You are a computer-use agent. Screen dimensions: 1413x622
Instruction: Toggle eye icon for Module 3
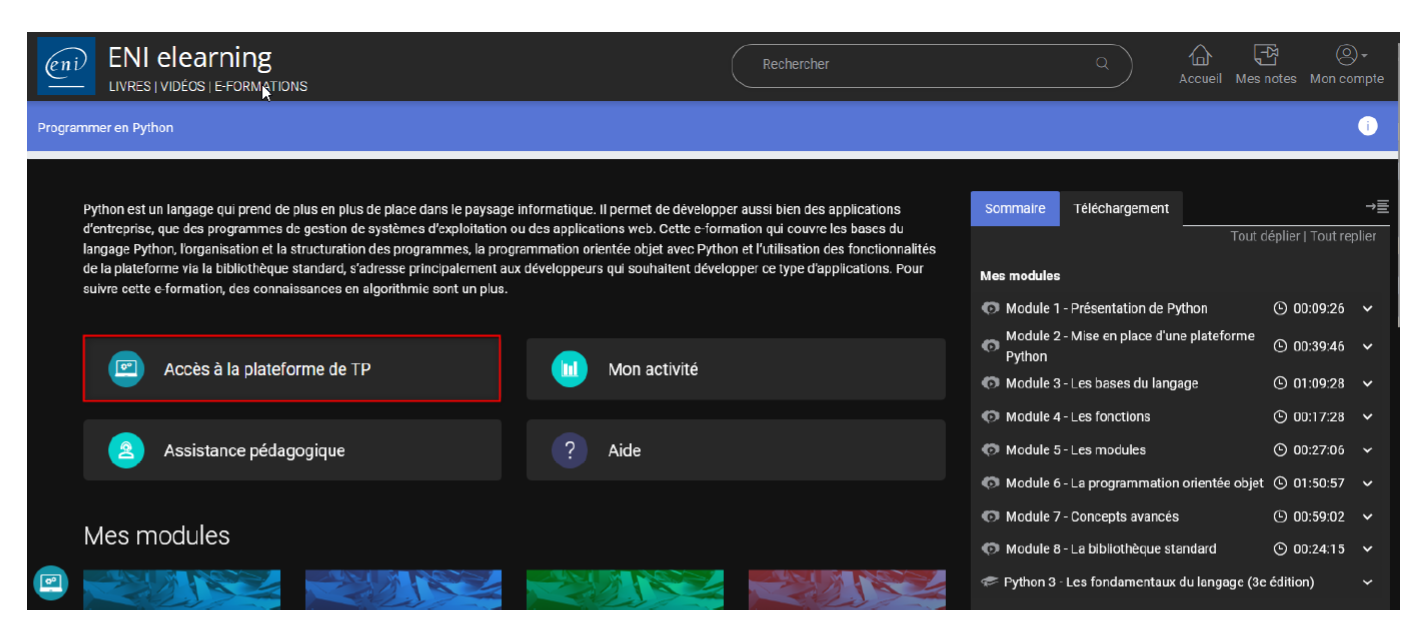pyautogui.click(x=990, y=383)
